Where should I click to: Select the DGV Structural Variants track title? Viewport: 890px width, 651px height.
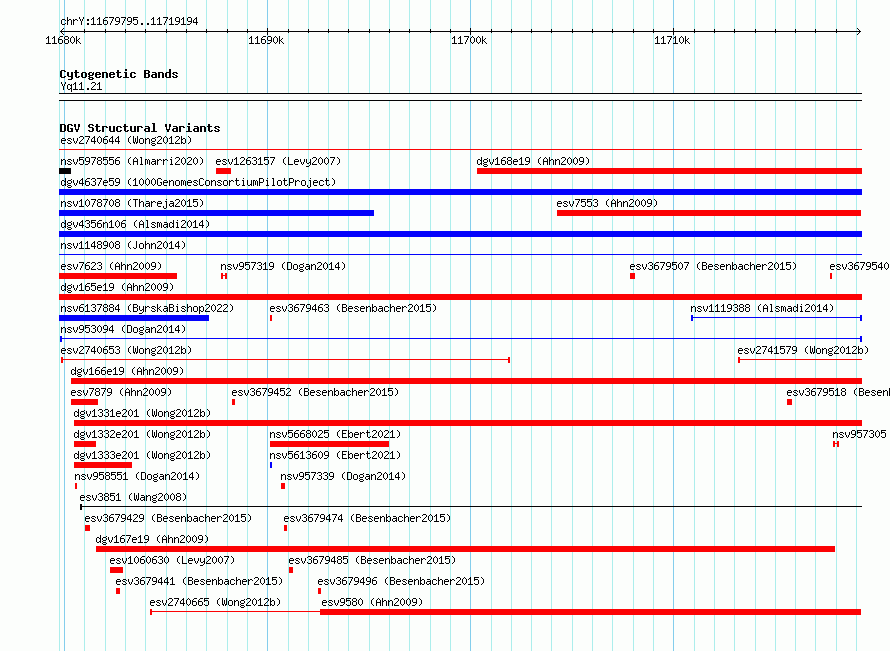point(140,128)
